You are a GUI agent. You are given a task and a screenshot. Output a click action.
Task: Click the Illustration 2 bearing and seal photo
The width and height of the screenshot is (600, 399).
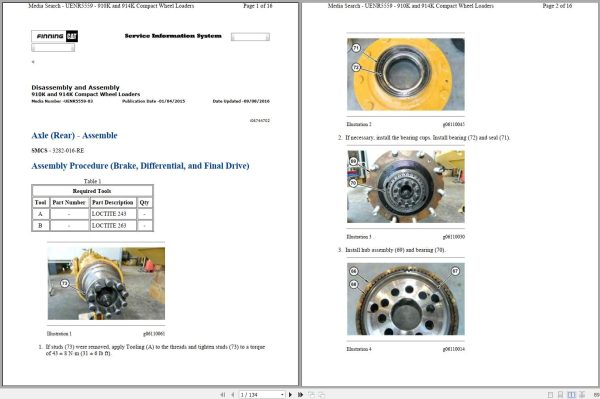tap(406, 74)
